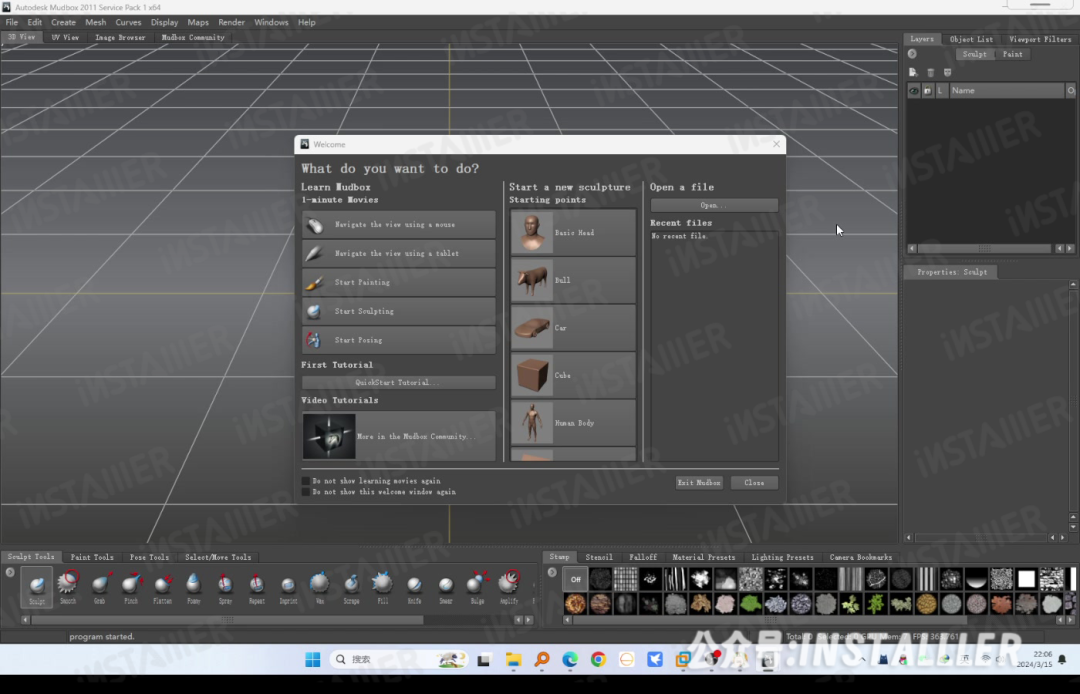Screen dimensions: 1080x694
Task: Click the delete layer trash icon
Action: click(x=931, y=72)
